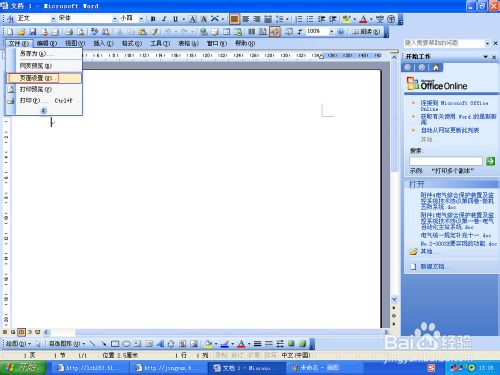Click the green search Go arrow button
500x375 pixels.
point(490,161)
